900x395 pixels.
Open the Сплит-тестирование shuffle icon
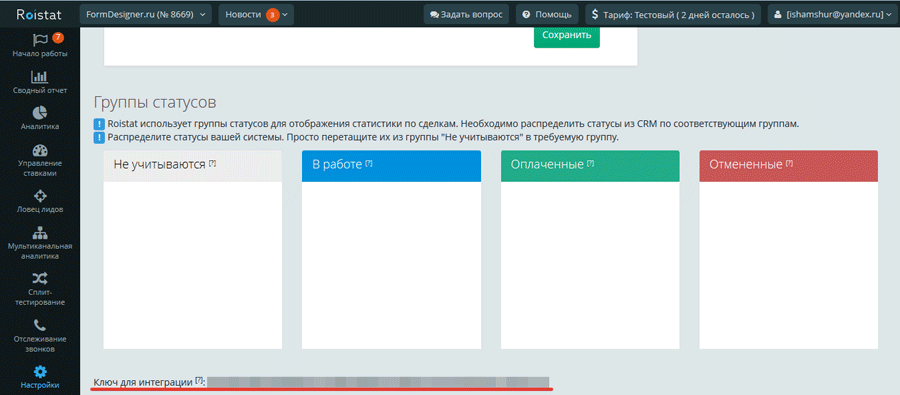coord(40,279)
